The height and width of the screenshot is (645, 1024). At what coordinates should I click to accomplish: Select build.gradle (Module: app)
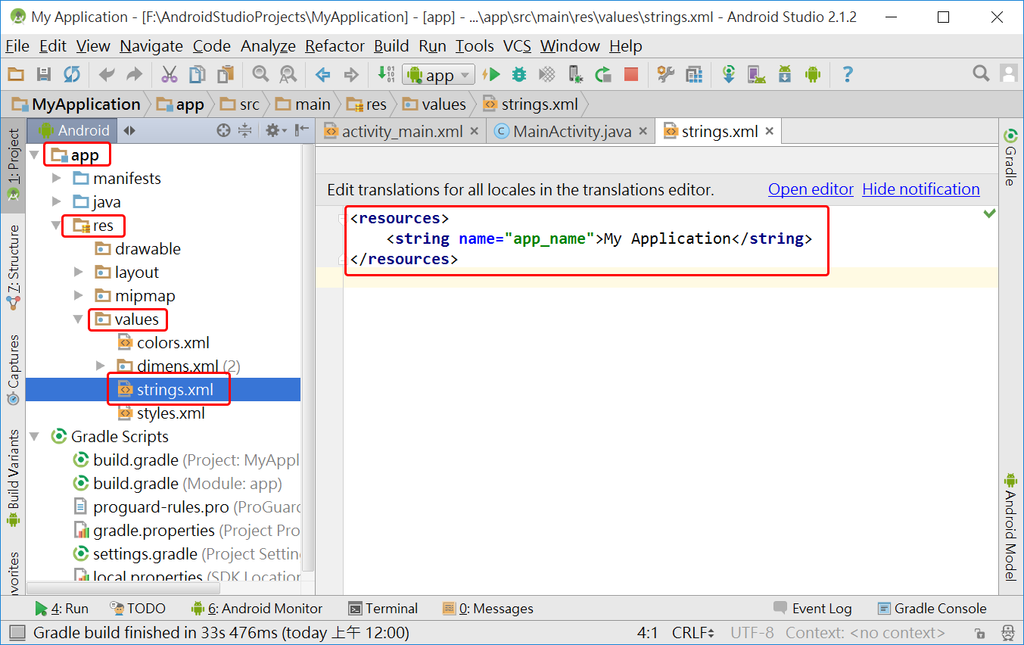[178, 484]
